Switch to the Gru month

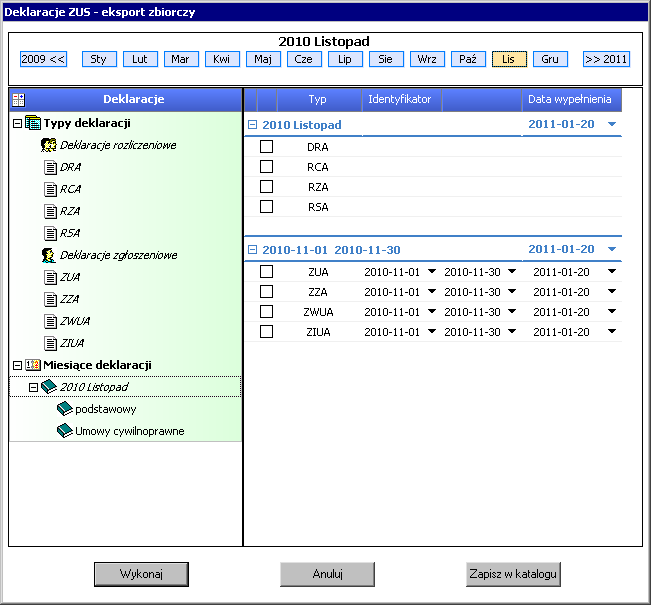[550, 59]
